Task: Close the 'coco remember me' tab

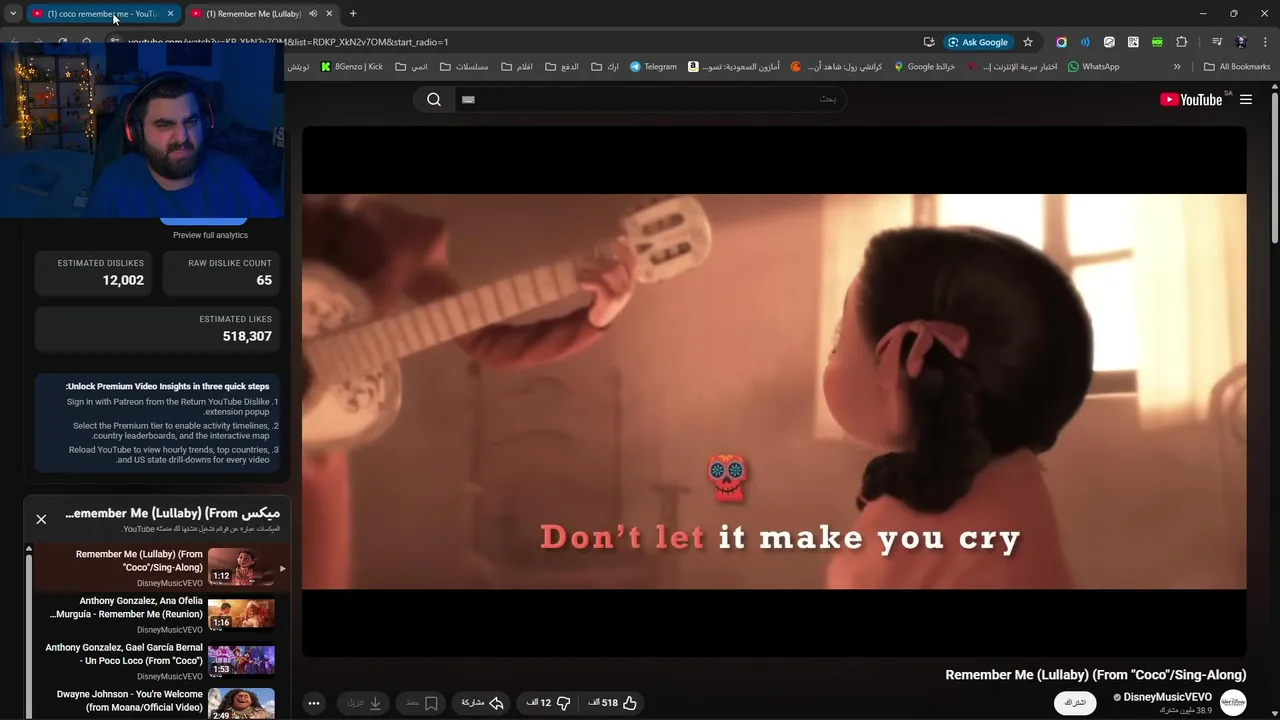Action: pyautogui.click(x=170, y=14)
